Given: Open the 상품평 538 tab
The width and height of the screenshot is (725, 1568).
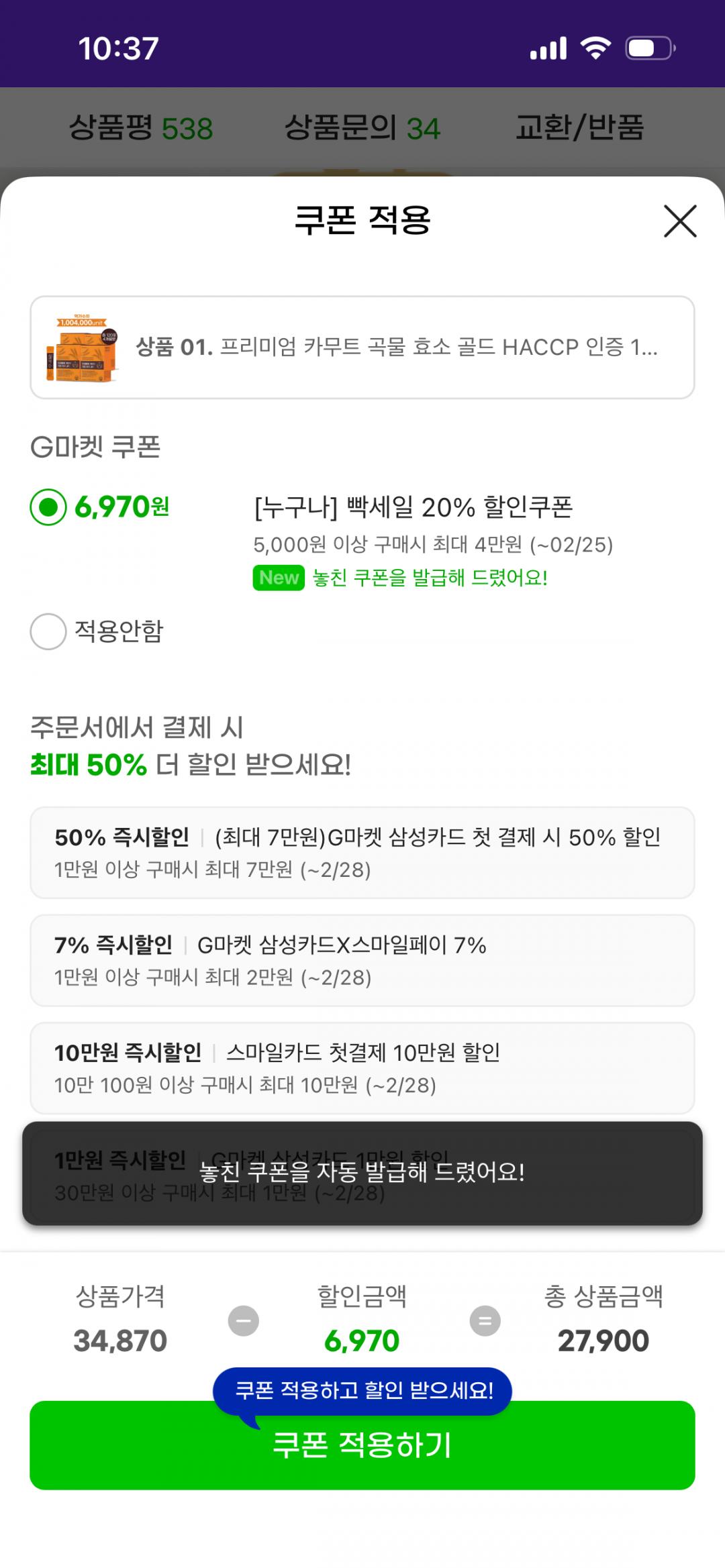Looking at the screenshot, I should tap(141, 127).
